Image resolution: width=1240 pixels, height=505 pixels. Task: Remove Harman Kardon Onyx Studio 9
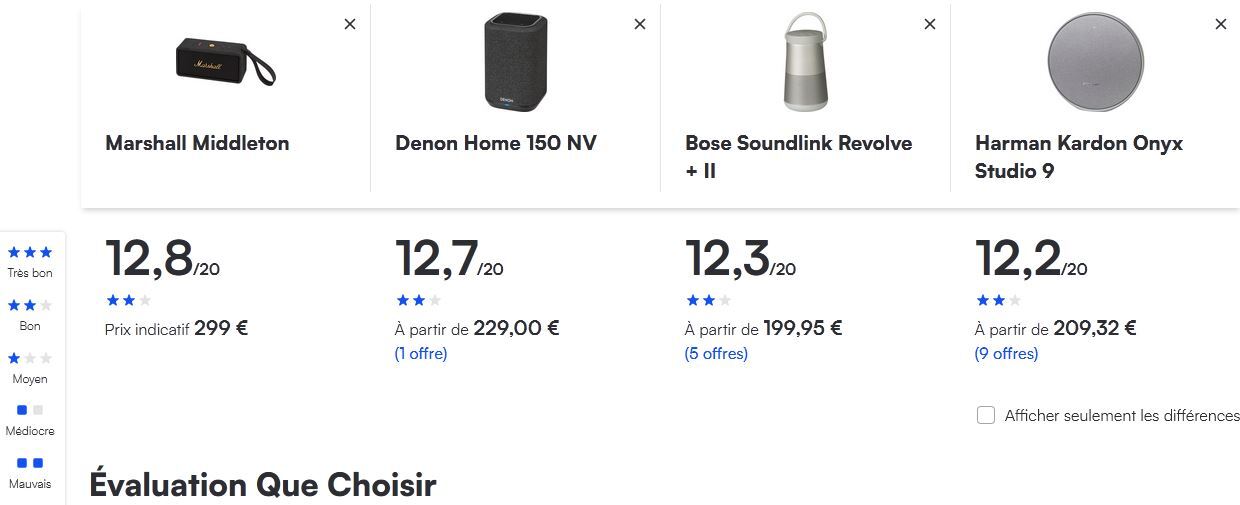[x=1220, y=25]
